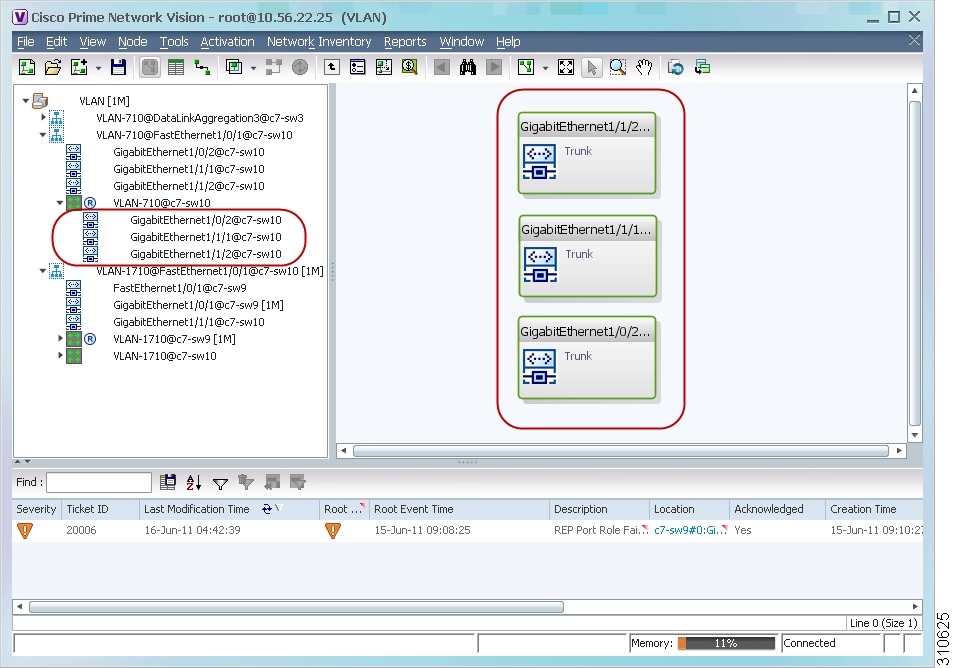The width and height of the screenshot is (954, 668).
Task: Open the Tools menu
Action: 174,41
